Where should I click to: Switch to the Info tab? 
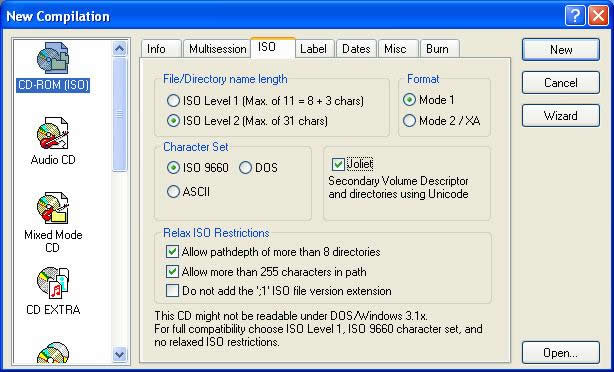coord(161,49)
